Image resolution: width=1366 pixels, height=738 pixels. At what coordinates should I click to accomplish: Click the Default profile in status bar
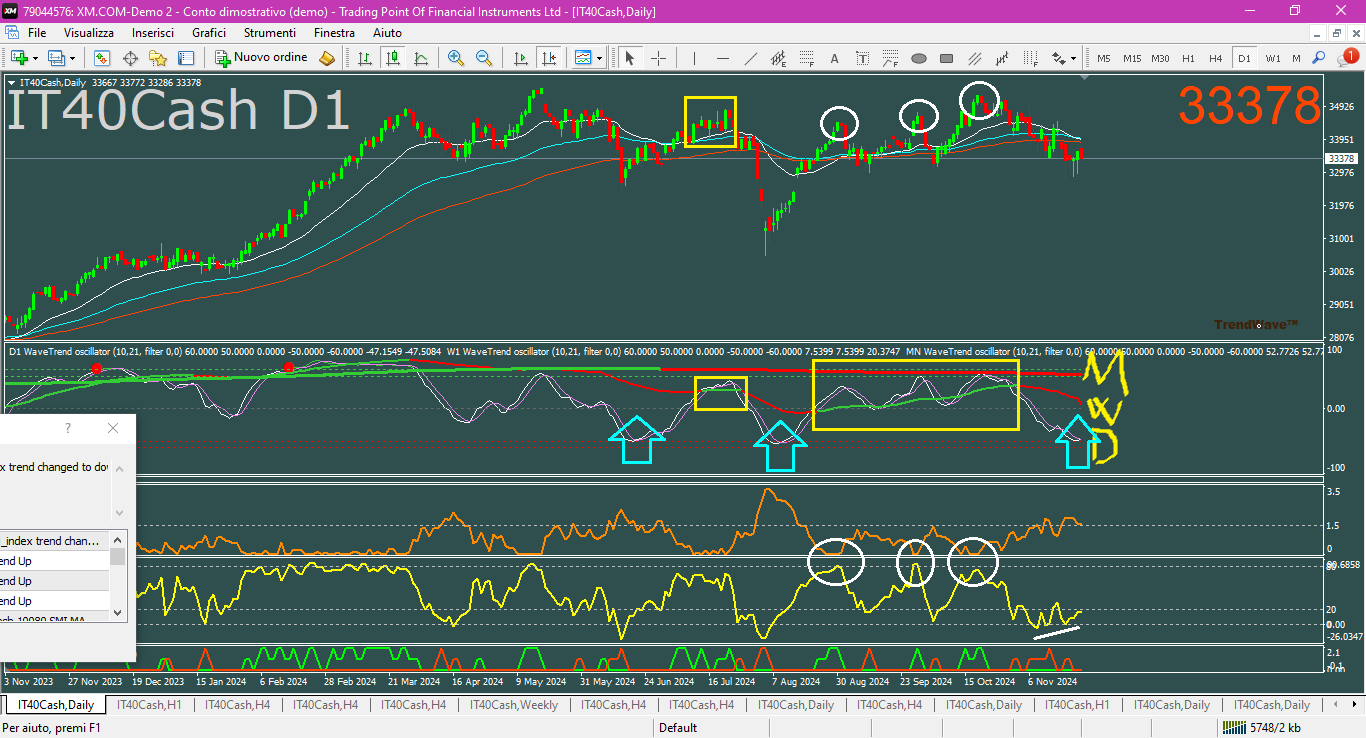pos(678,728)
